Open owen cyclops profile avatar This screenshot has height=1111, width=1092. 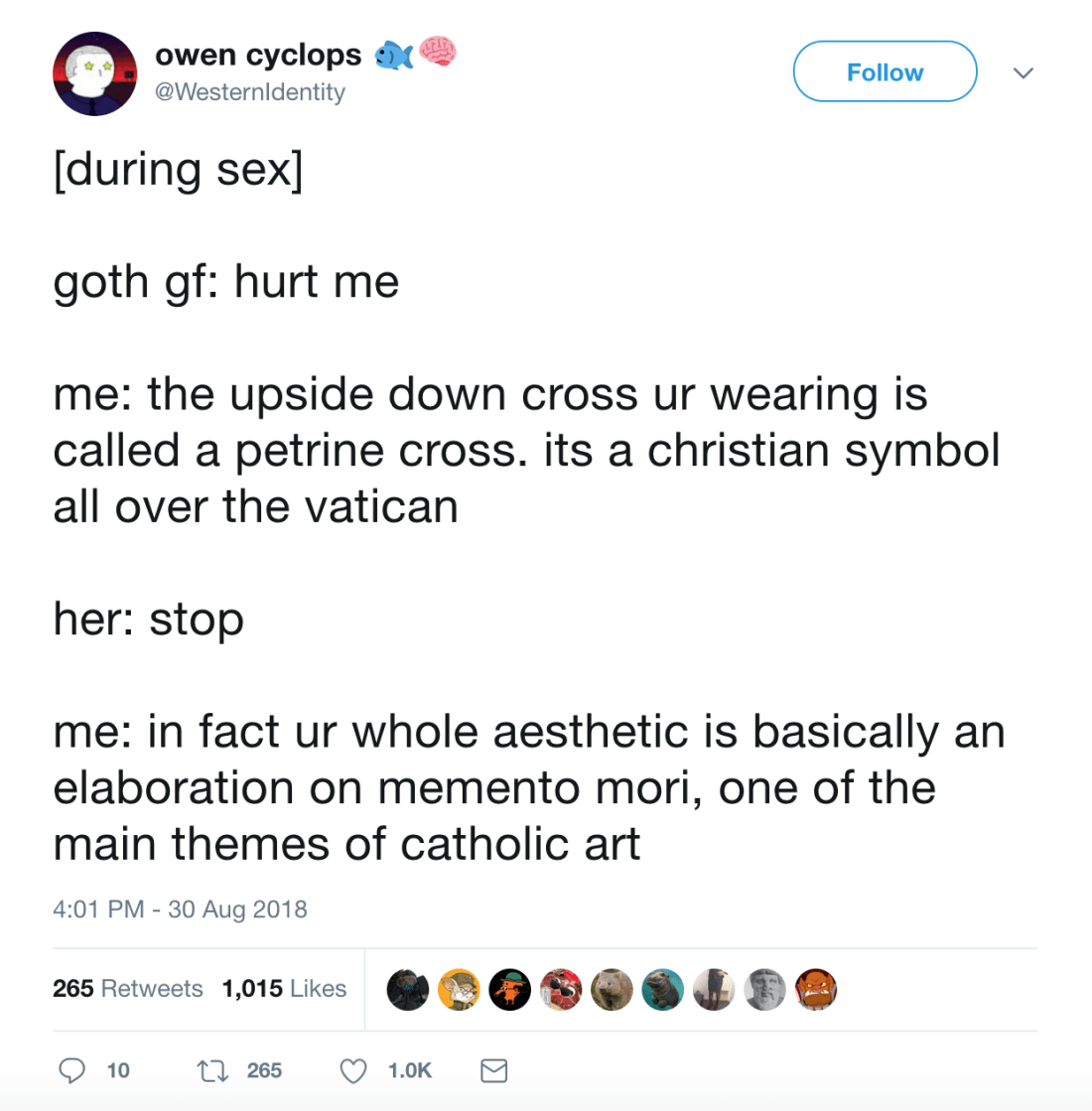pos(94,73)
